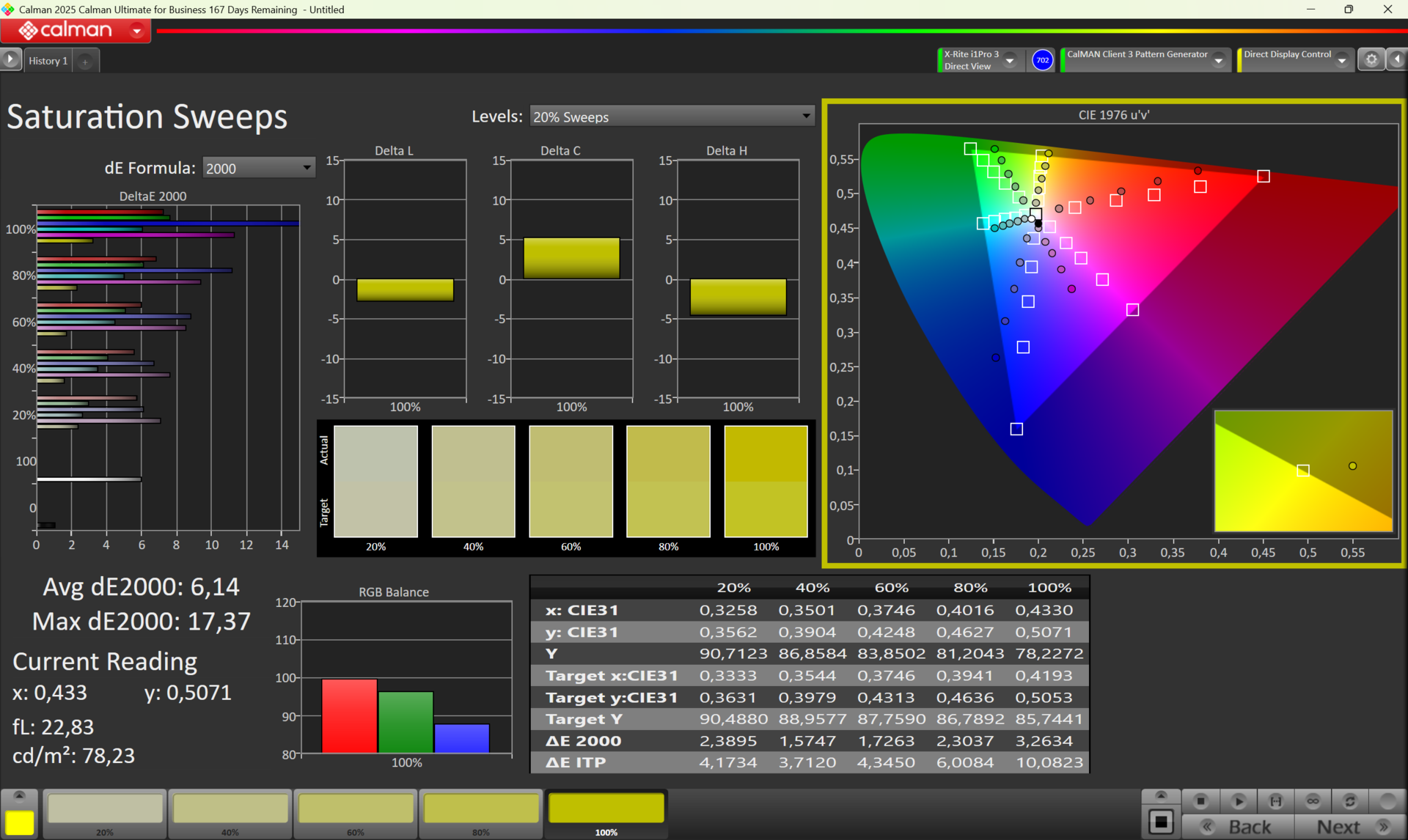
Task: Click the blue 702 meter mode badge
Action: pyautogui.click(x=1042, y=60)
